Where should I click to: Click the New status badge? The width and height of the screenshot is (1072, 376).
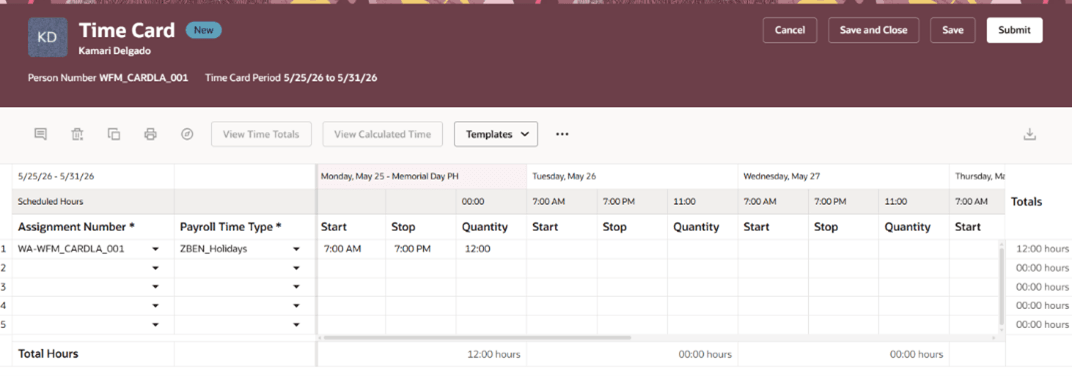click(x=203, y=30)
